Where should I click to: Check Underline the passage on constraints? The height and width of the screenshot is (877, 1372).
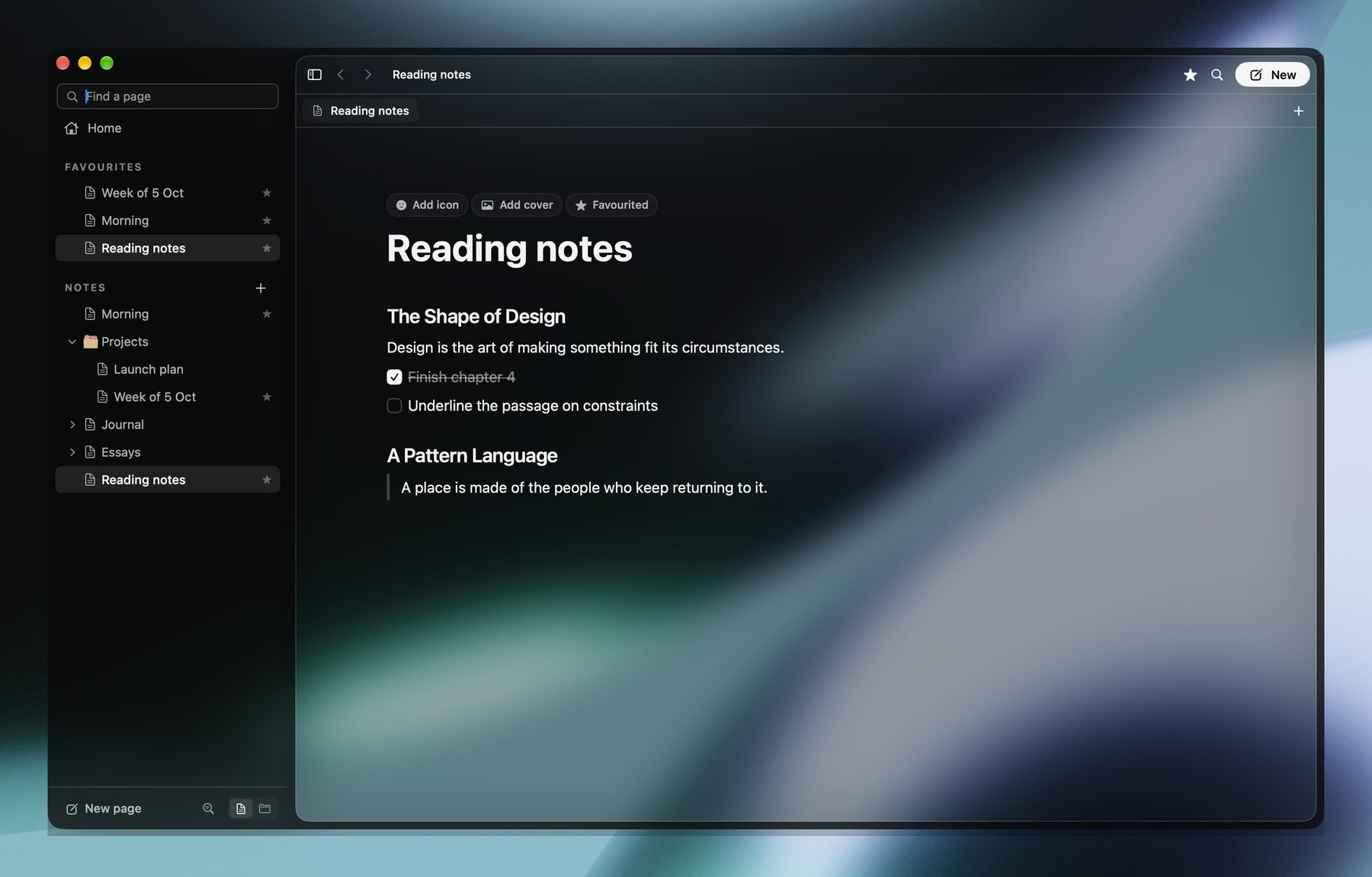point(394,406)
